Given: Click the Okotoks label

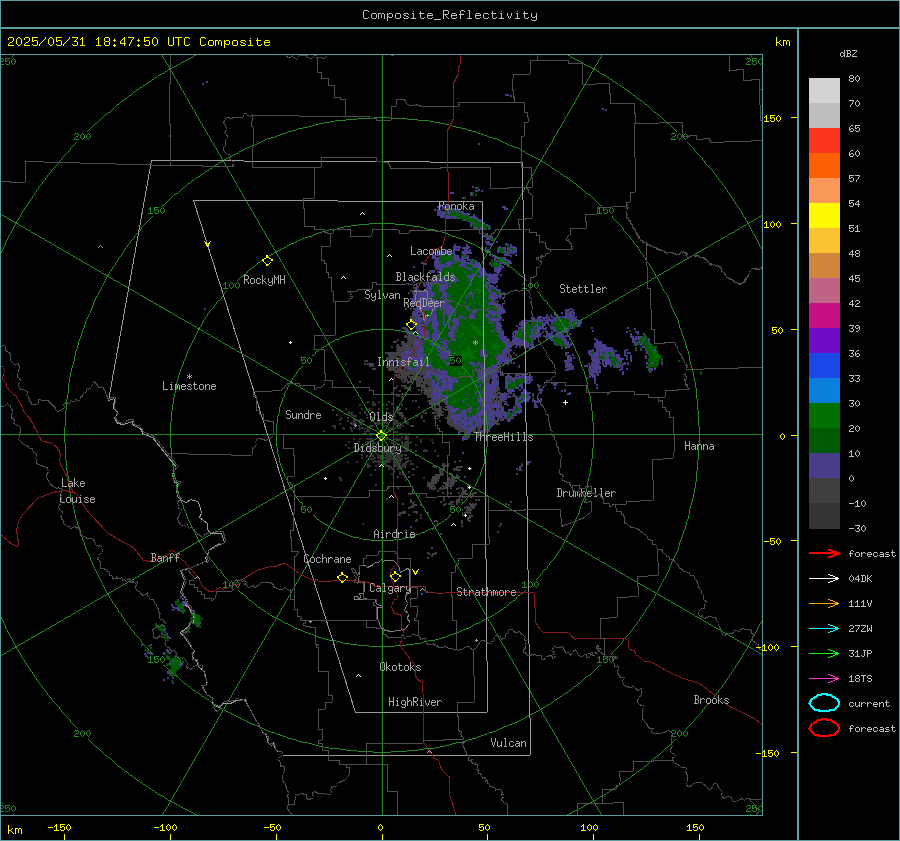Looking at the screenshot, I should coord(400,667).
